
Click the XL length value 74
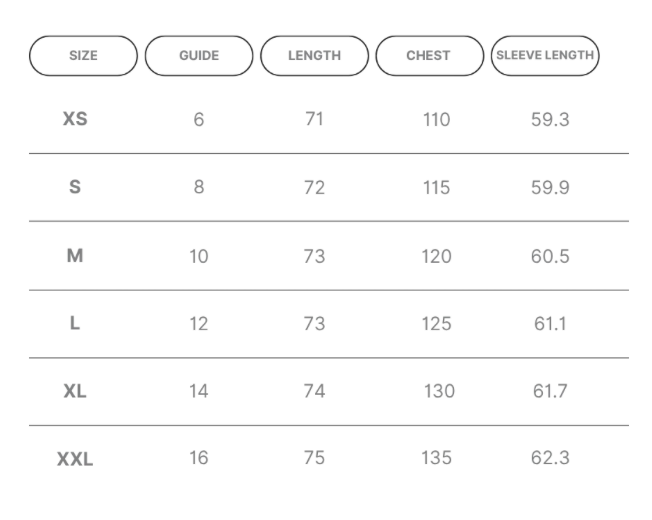314,391
